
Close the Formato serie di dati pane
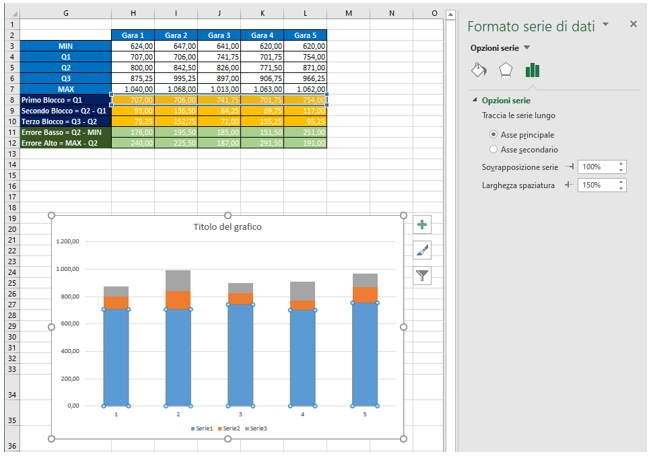633,24
